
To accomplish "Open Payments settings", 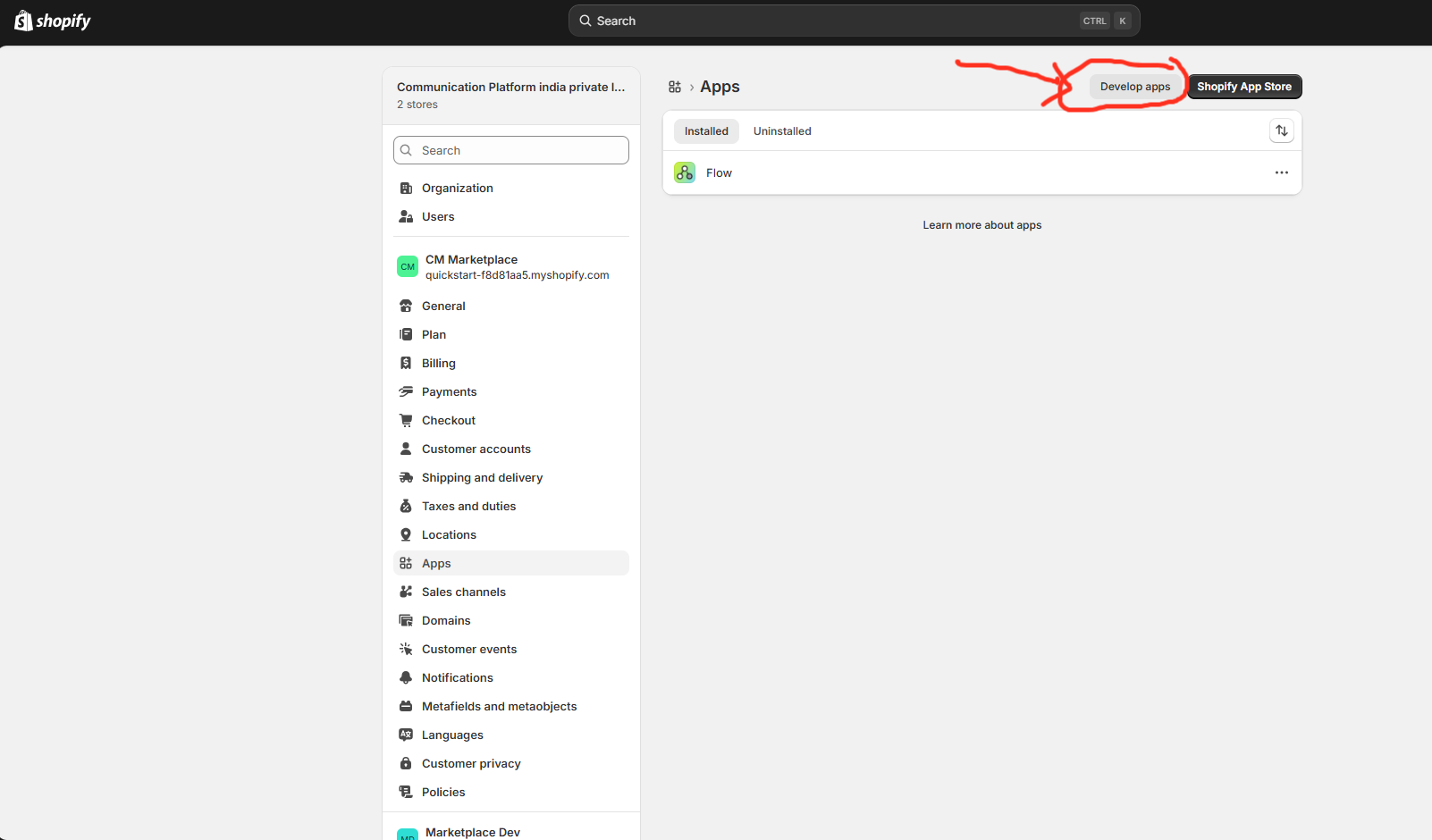I will [511, 391].
